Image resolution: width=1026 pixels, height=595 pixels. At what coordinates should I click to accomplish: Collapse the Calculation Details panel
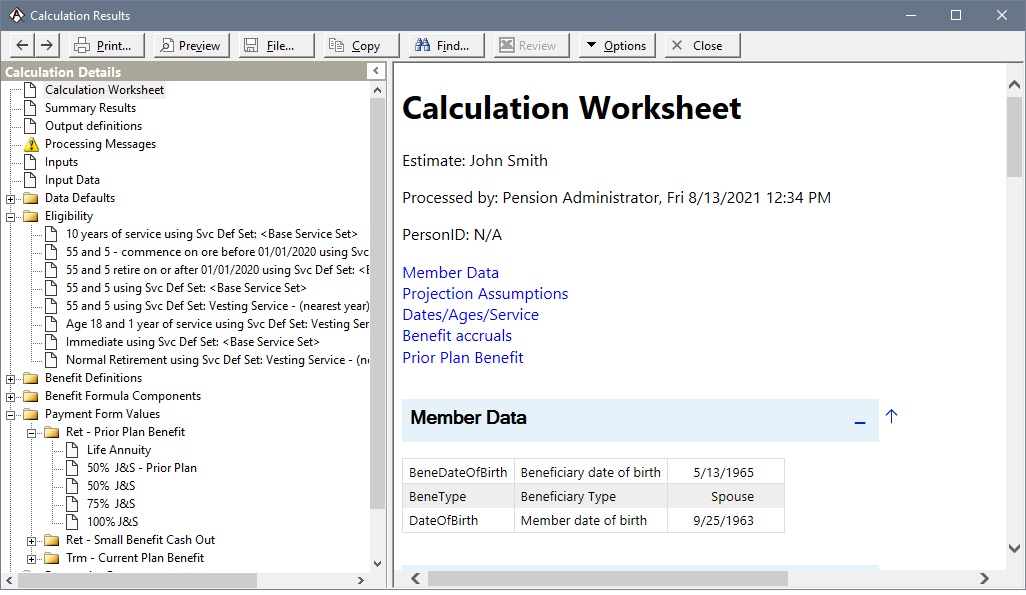(376, 71)
